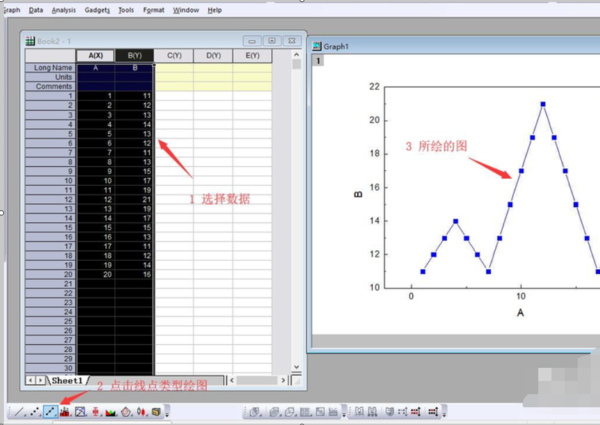Select row 20 header in Book2
Image resolution: width=600 pixels, height=425 pixels.
51,274
